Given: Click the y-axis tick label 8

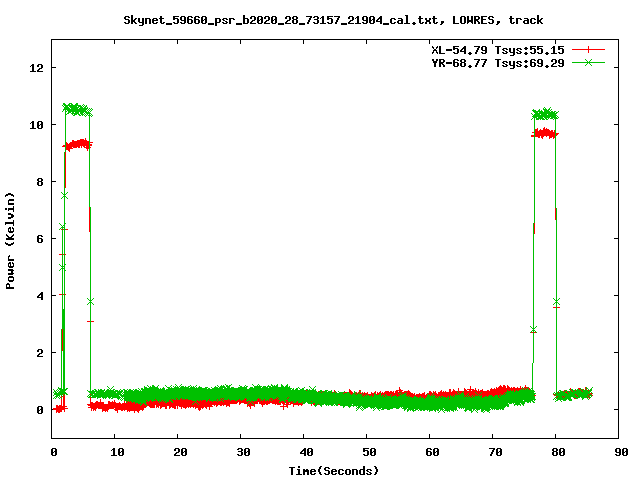Looking at the screenshot, I should [40, 182].
